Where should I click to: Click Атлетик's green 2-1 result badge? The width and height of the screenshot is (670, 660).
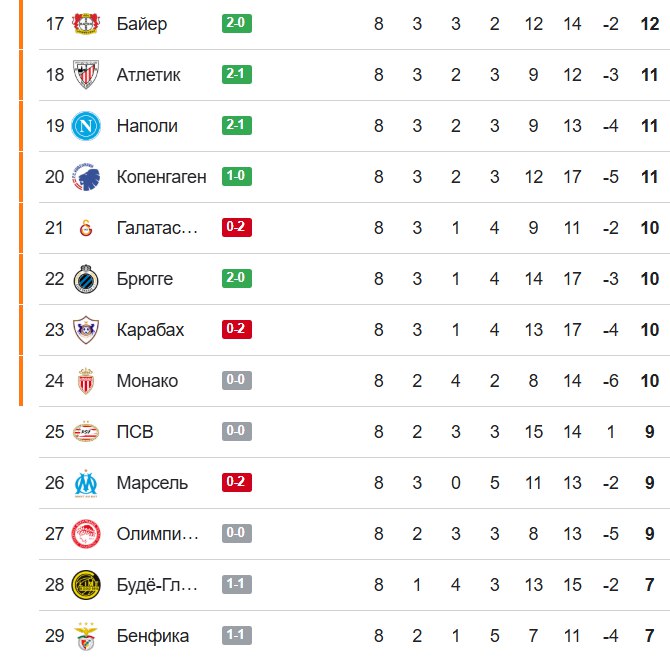pyautogui.click(x=237, y=74)
